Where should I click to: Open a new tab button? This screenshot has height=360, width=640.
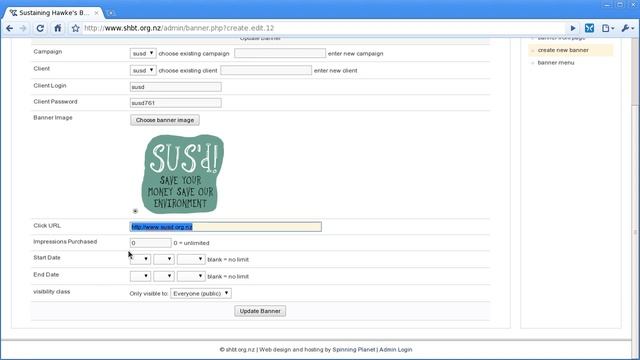(111, 13)
